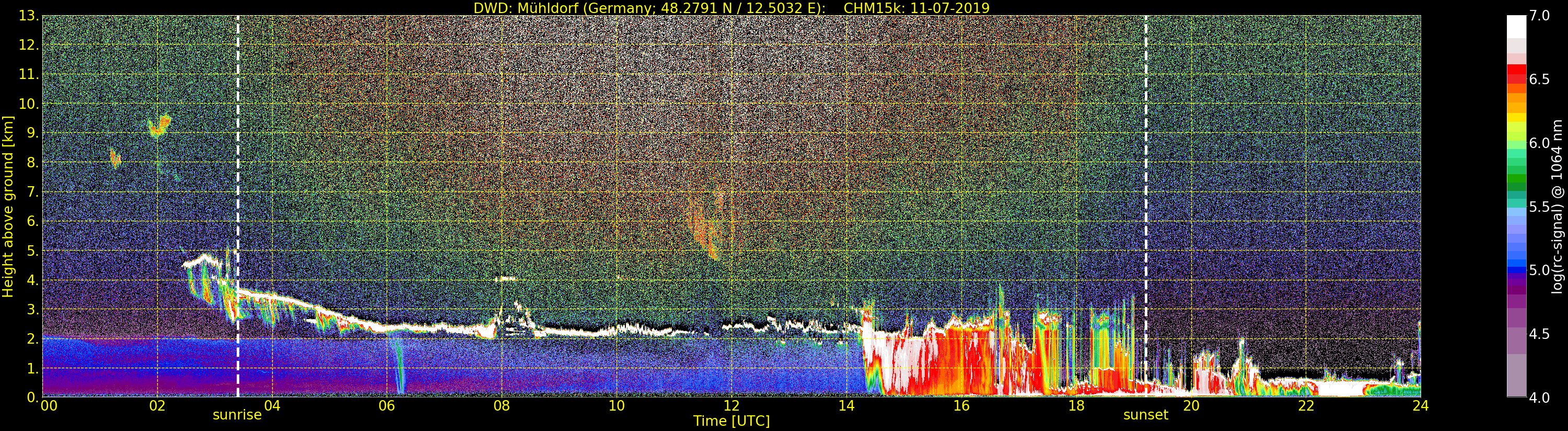This screenshot has width=1568, height=431.
Task: Click the height axis tick '10.'
Action: (29, 104)
